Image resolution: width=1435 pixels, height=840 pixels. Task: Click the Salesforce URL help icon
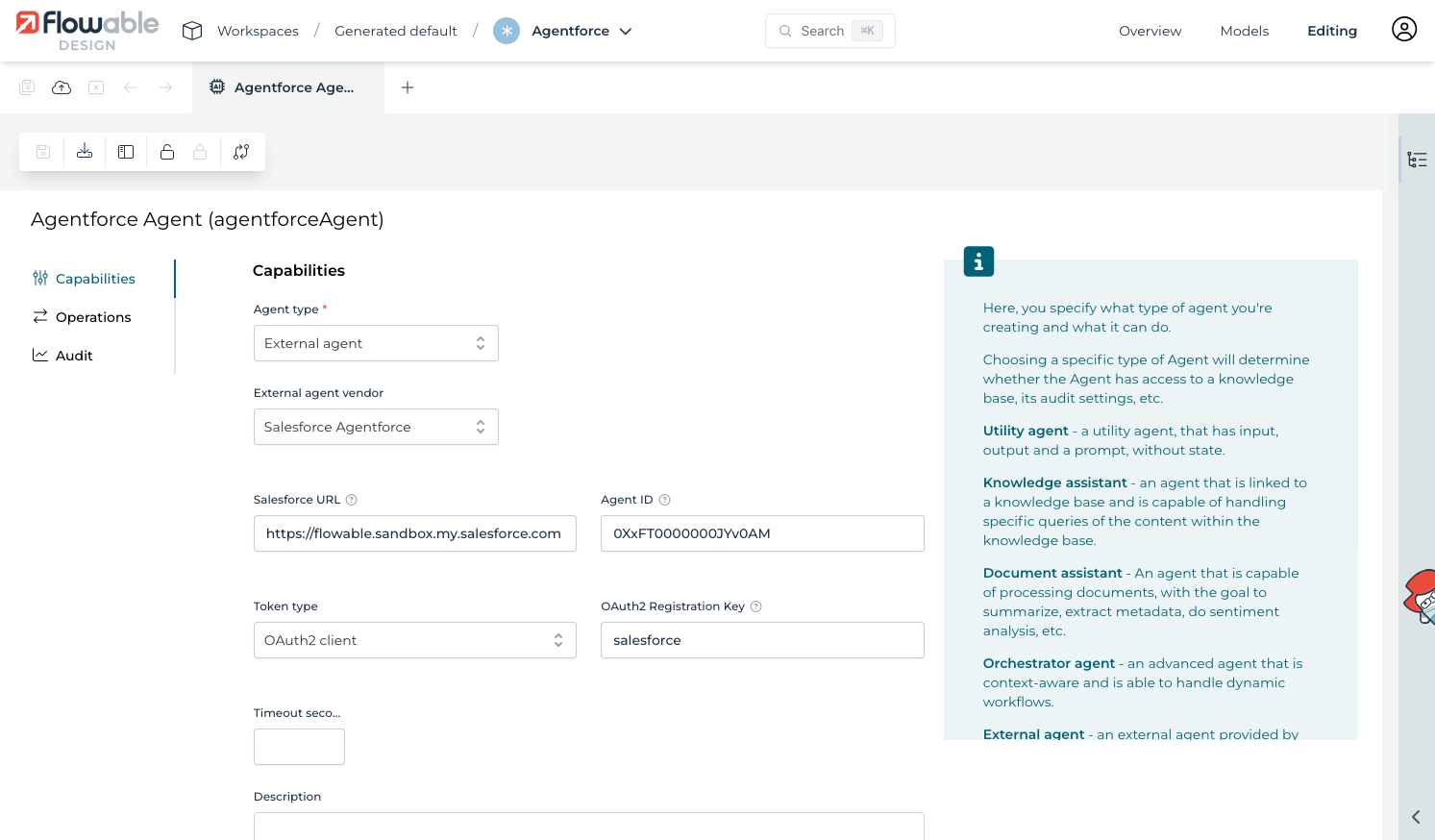(x=352, y=500)
